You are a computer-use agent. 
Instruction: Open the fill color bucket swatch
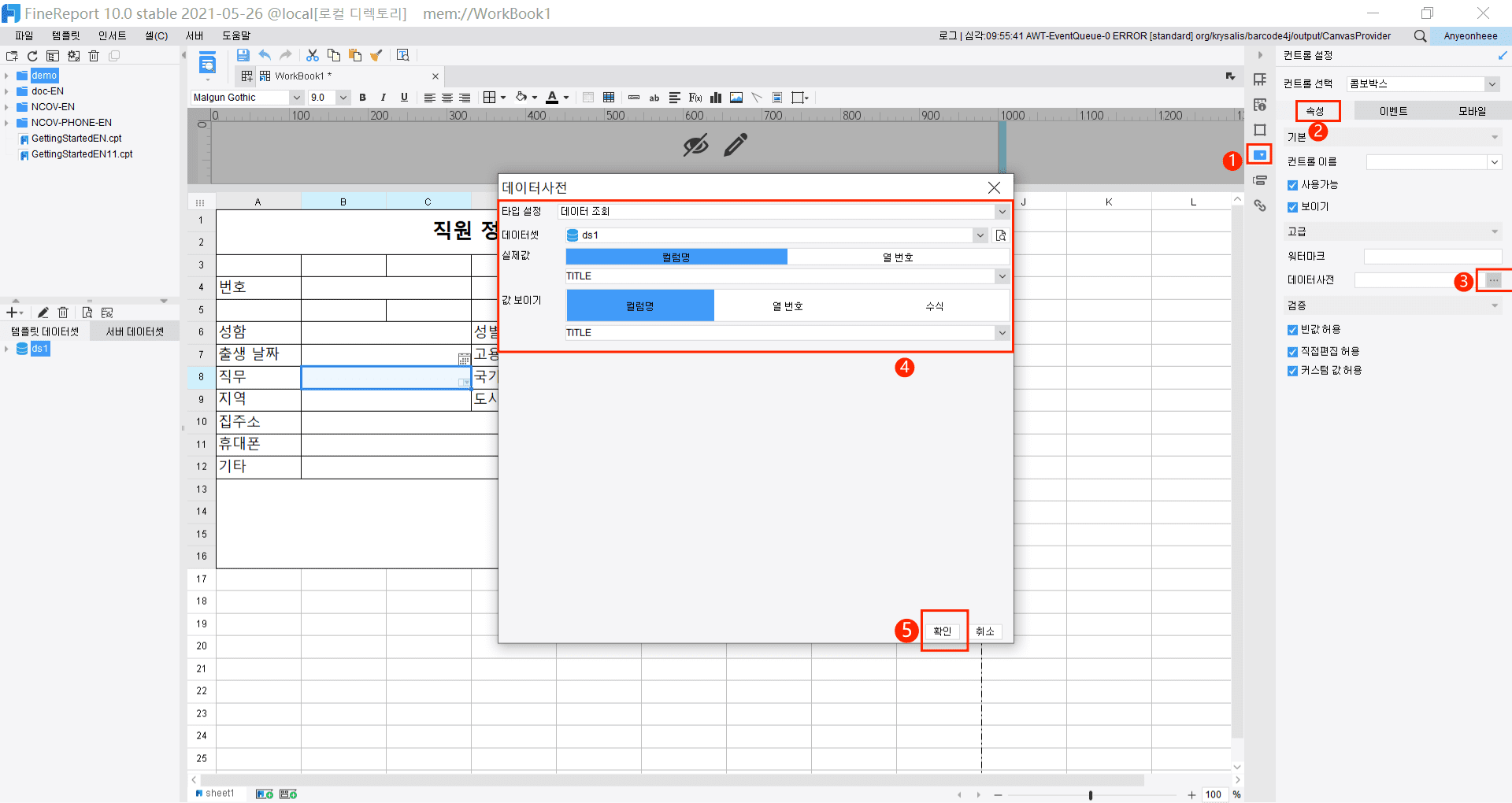(521, 98)
